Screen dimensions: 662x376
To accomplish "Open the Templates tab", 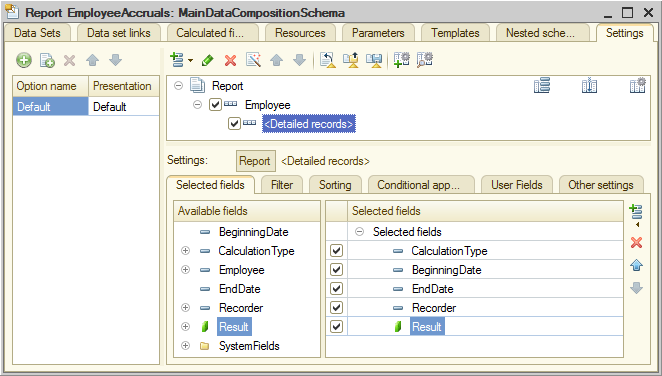I will pyautogui.click(x=455, y=33).
